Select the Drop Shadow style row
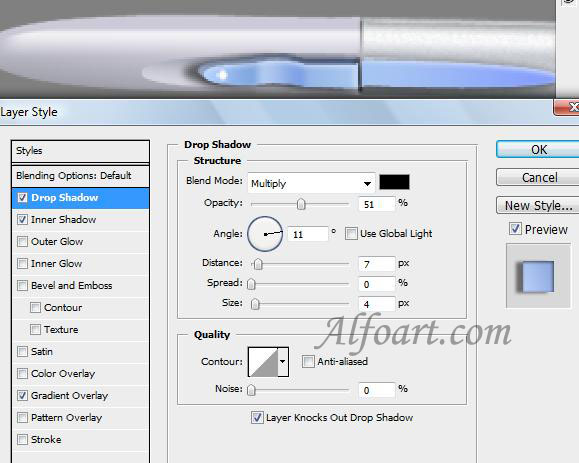Viewport: 579px width, 463px height. (80, 198)
